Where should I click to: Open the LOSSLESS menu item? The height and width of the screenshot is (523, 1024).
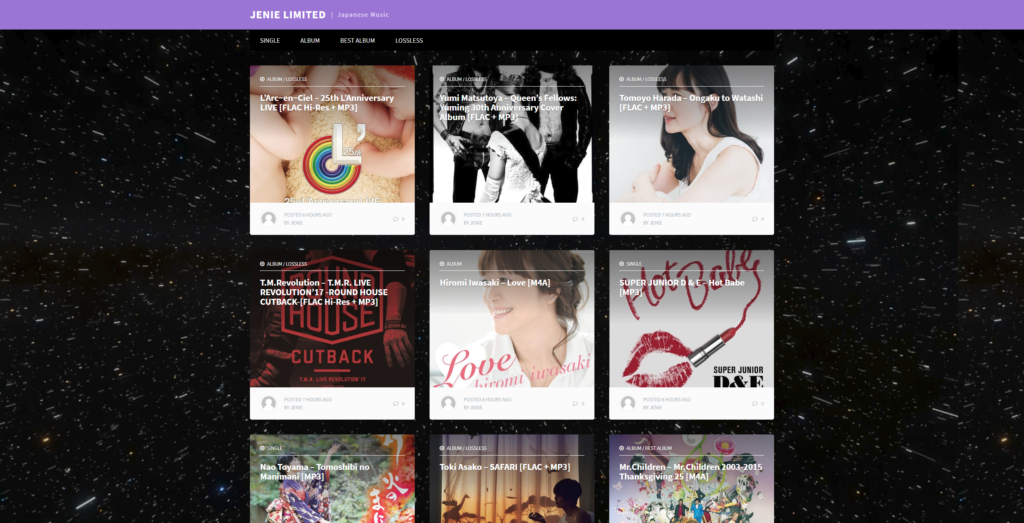409,40
